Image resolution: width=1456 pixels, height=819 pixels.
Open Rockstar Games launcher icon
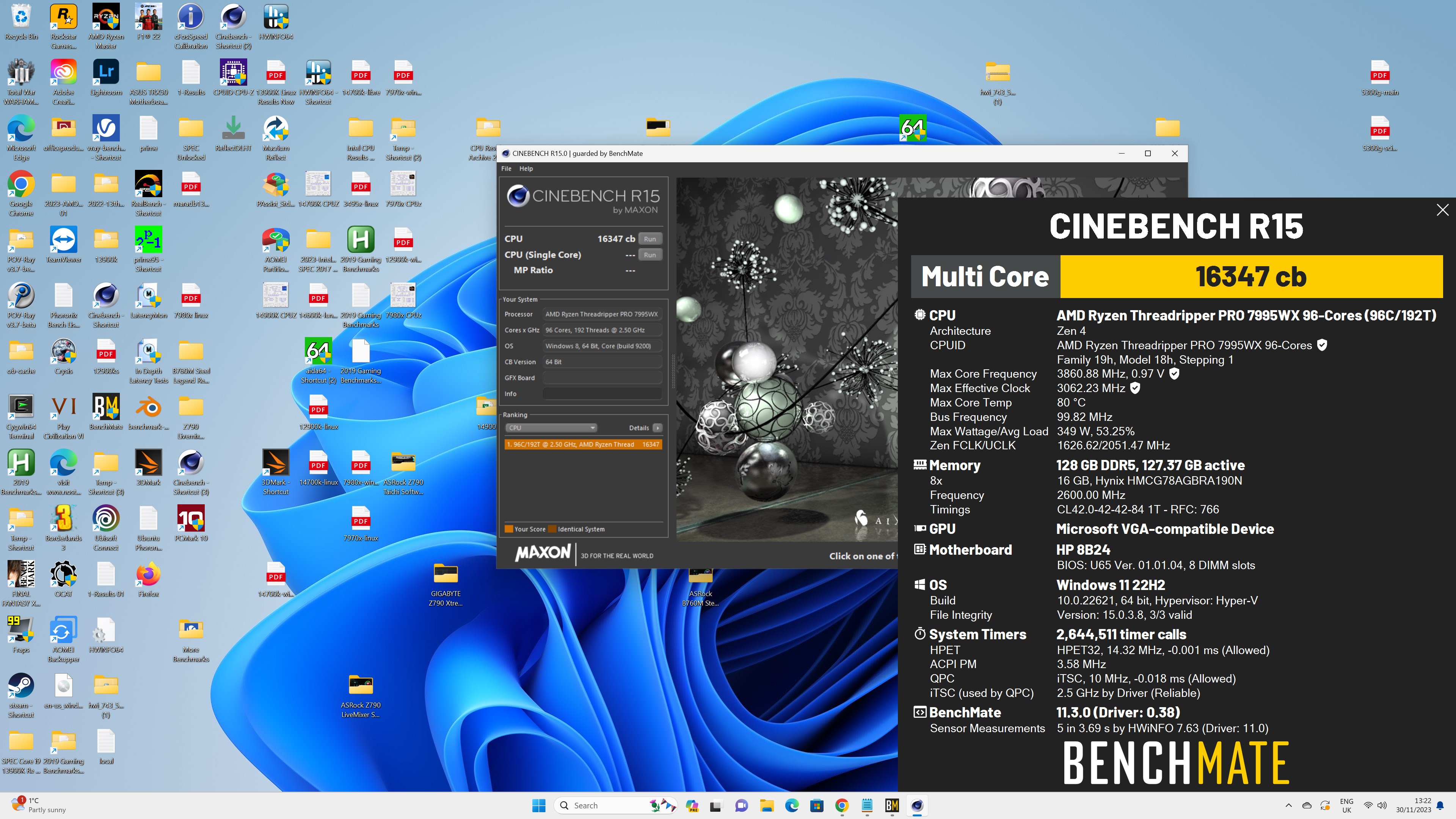tap(64, 27)
